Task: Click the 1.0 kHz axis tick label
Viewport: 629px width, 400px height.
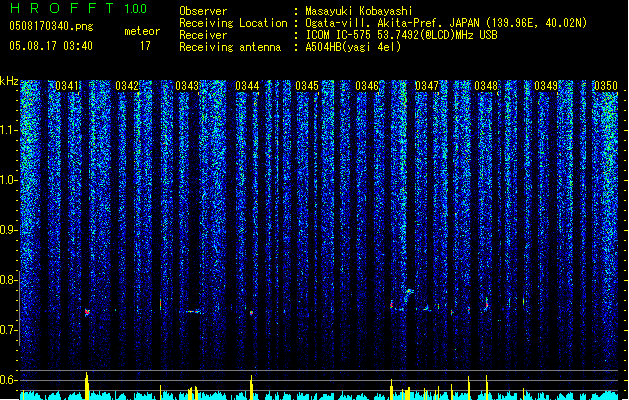Action: (x=8, y=180)
